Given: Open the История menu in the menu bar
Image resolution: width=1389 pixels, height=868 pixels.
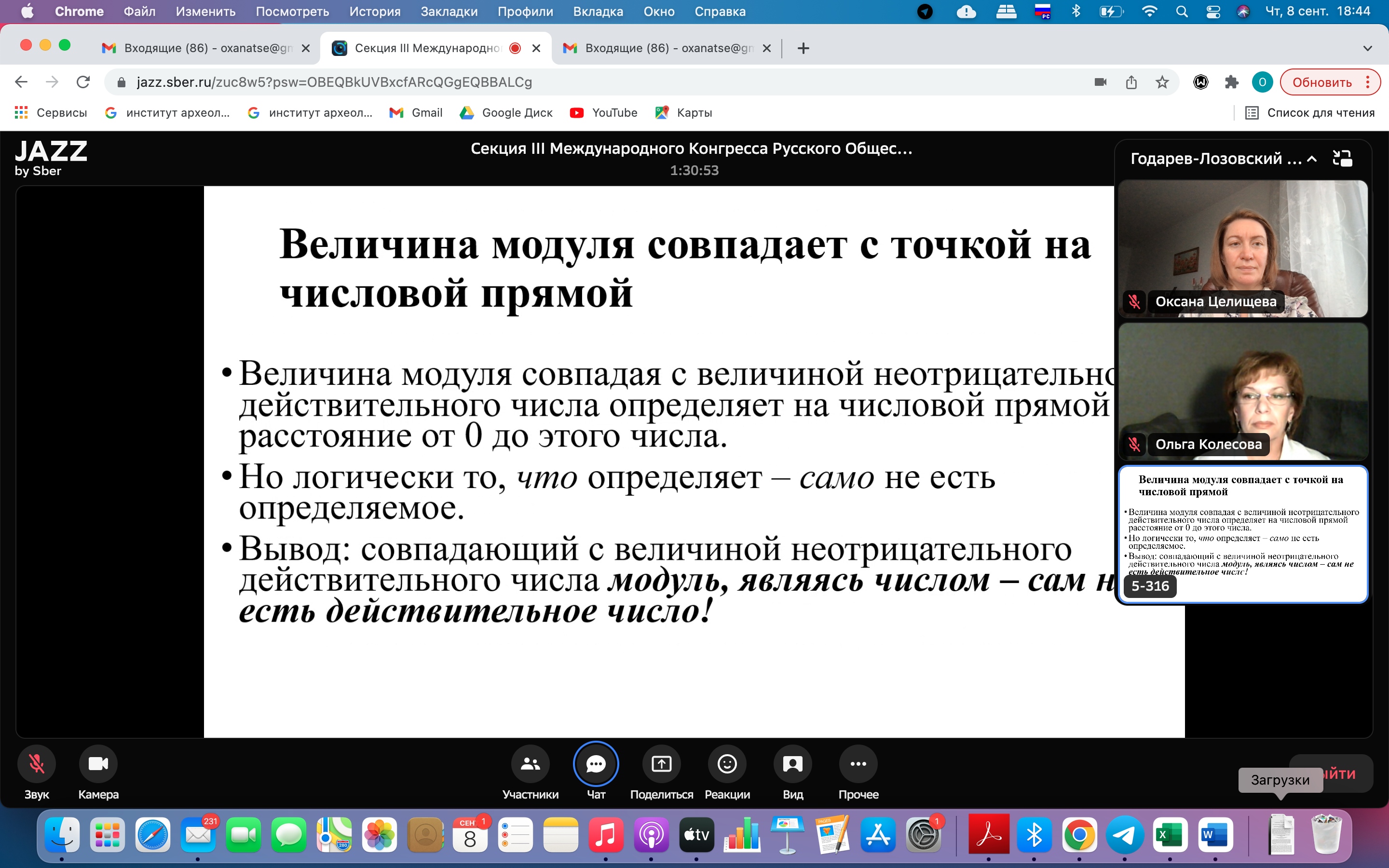Looking at the screenshot, I should click(x=374, y=12).
